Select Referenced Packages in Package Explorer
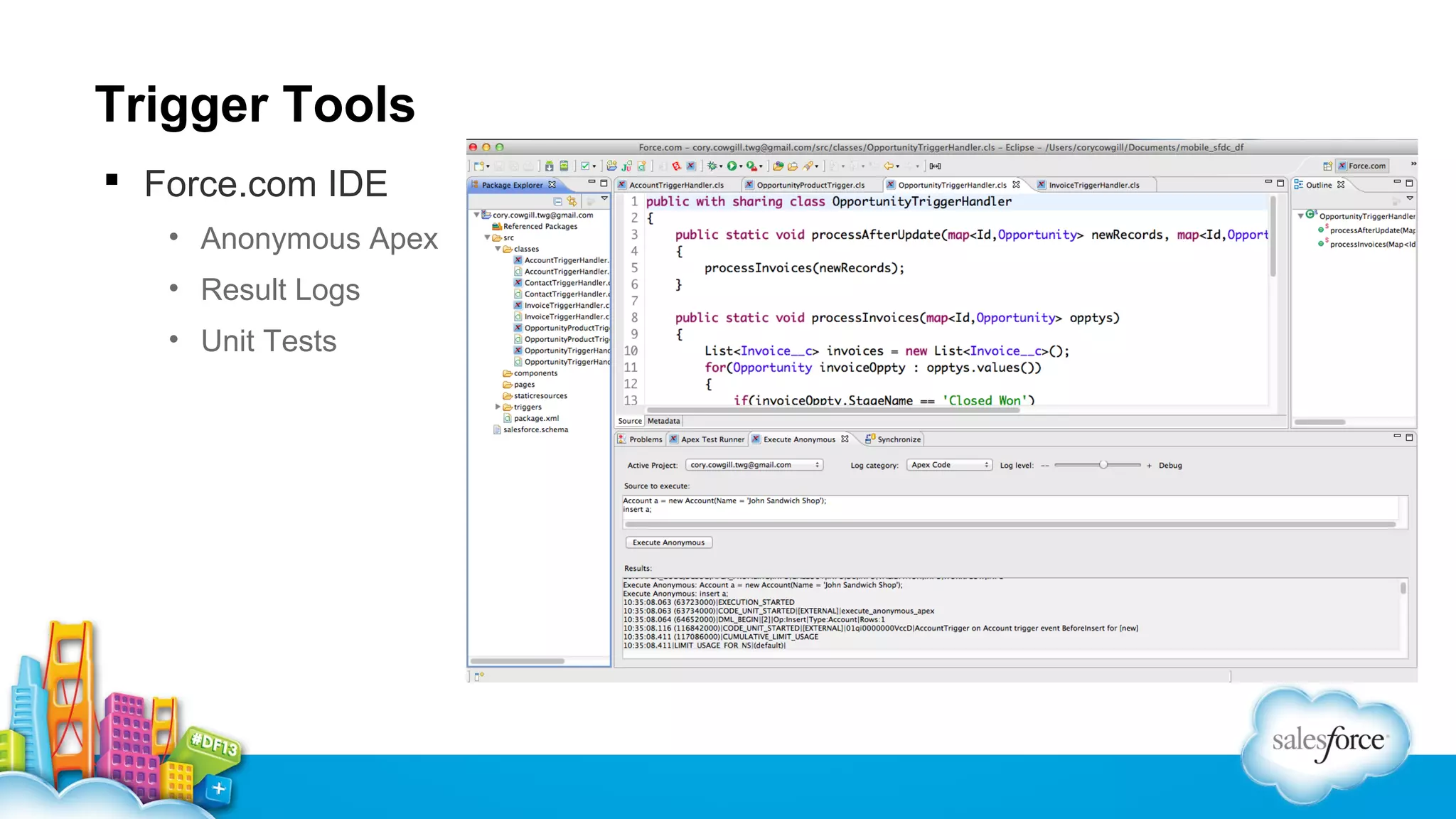This screenshot has height=819, width=1456. click(x=535, y=226)
